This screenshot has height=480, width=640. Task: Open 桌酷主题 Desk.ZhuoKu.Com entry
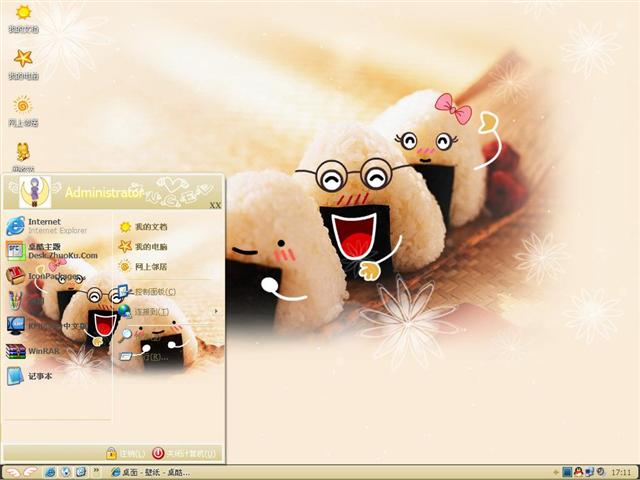click(x=52, y=251)
